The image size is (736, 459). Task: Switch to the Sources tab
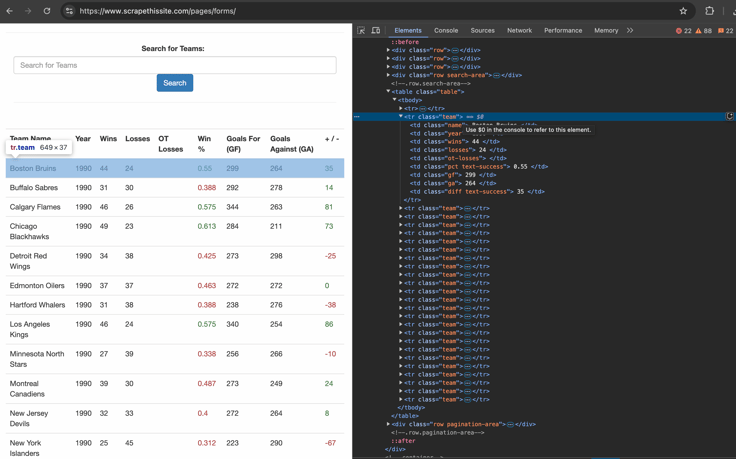[x=482, y=31]
